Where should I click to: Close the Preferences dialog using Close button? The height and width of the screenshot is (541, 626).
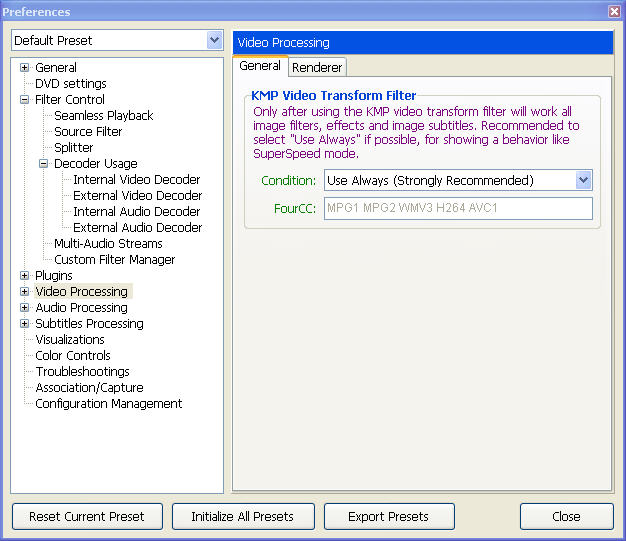(566, 517)
